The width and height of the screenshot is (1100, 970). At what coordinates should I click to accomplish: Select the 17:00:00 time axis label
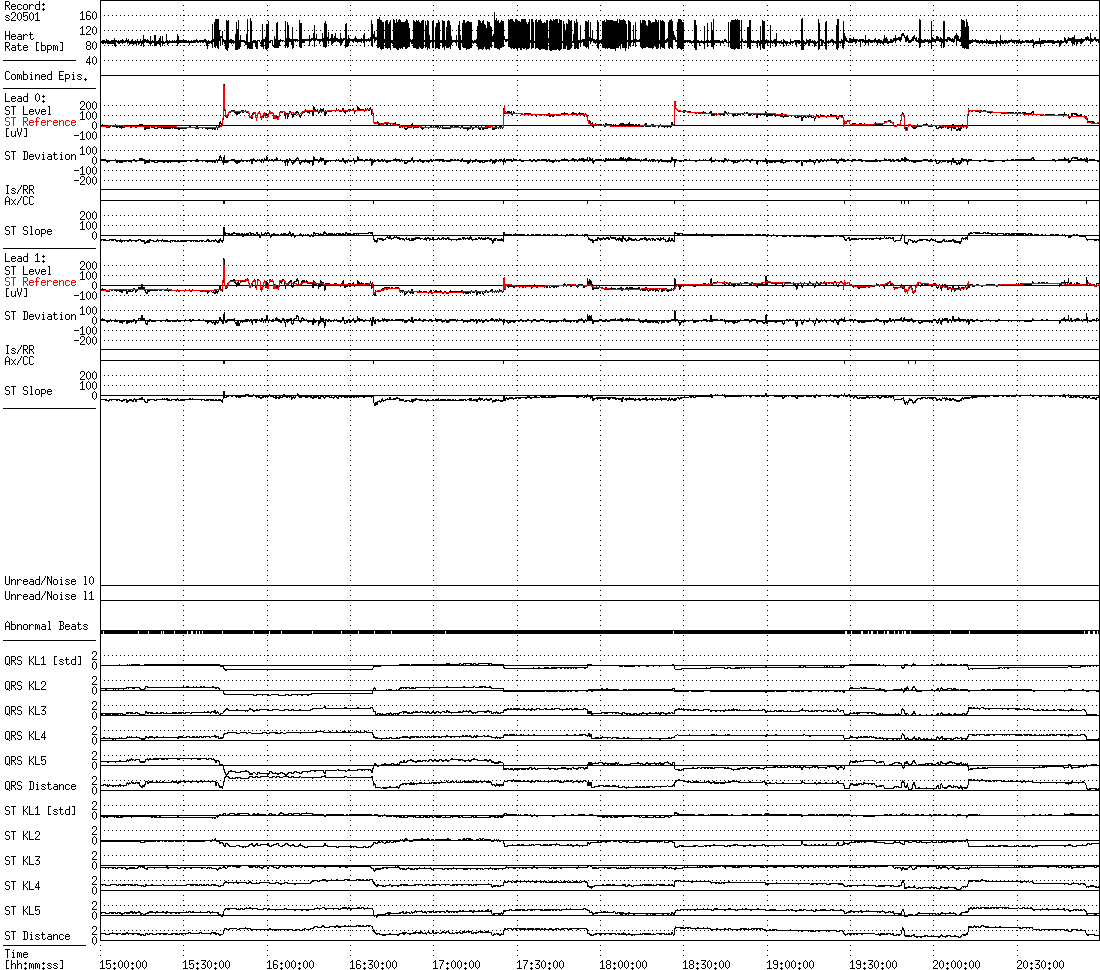(457, 964)
